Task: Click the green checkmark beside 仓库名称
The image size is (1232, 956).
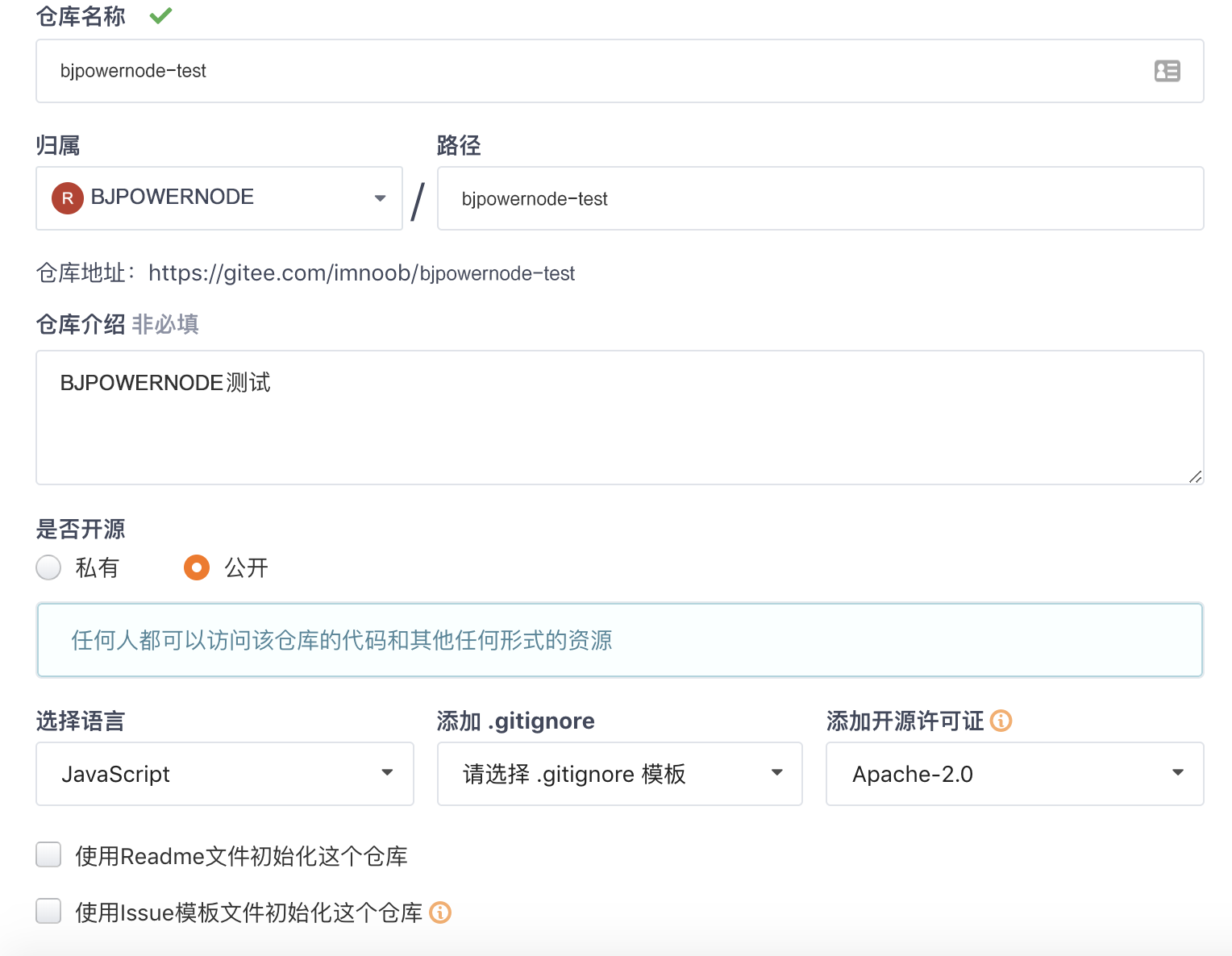Action: 161,15
